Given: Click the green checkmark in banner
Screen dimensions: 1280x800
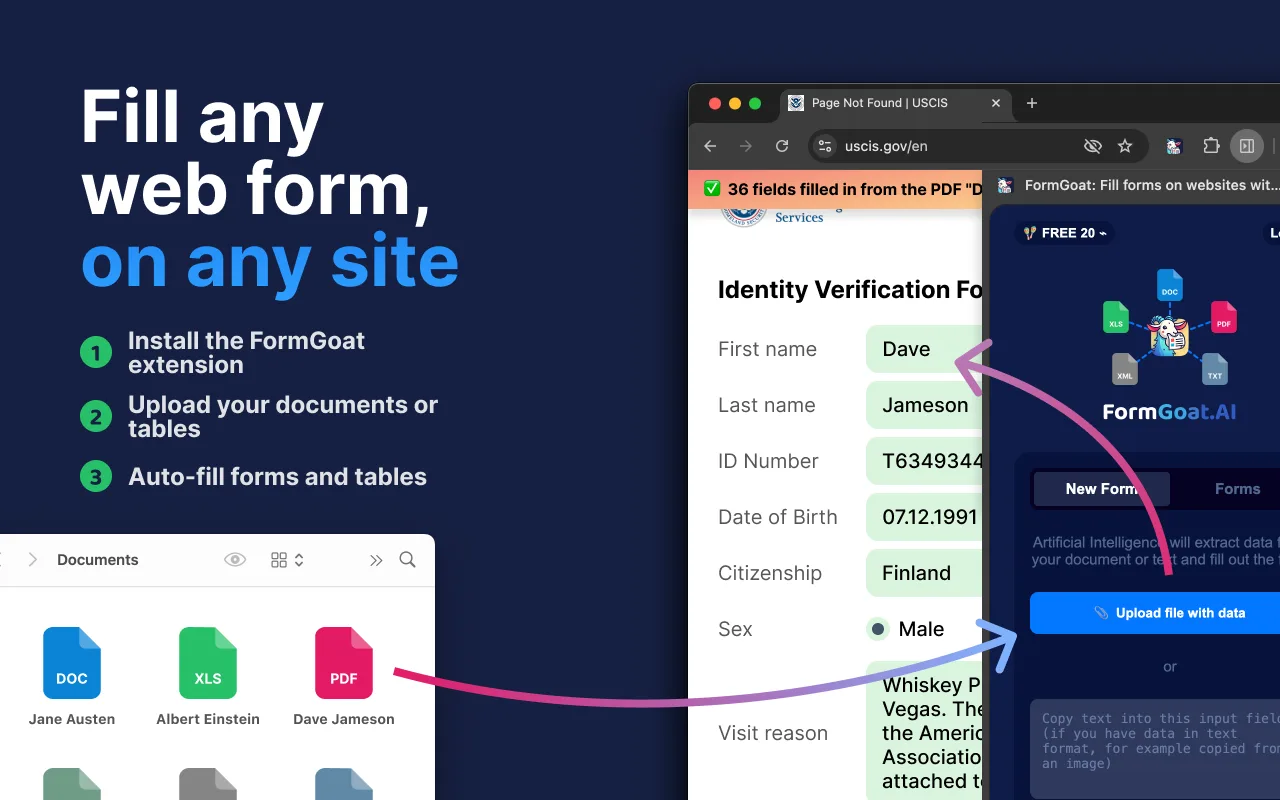Looking at the screenshot, I should click(x=712, y=189).
